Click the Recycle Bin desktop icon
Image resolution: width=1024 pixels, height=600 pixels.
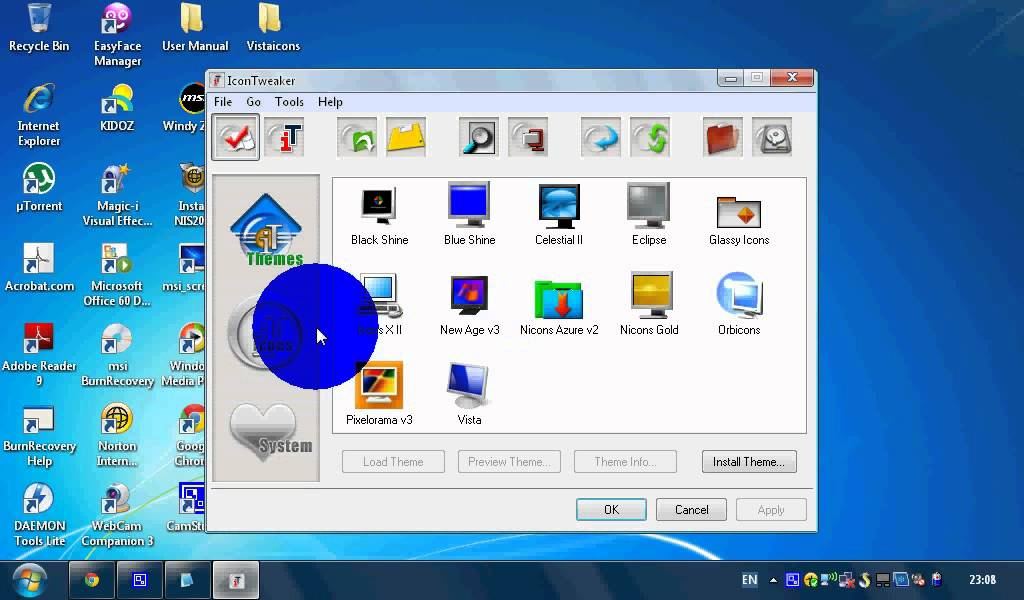tap(39, 28)
